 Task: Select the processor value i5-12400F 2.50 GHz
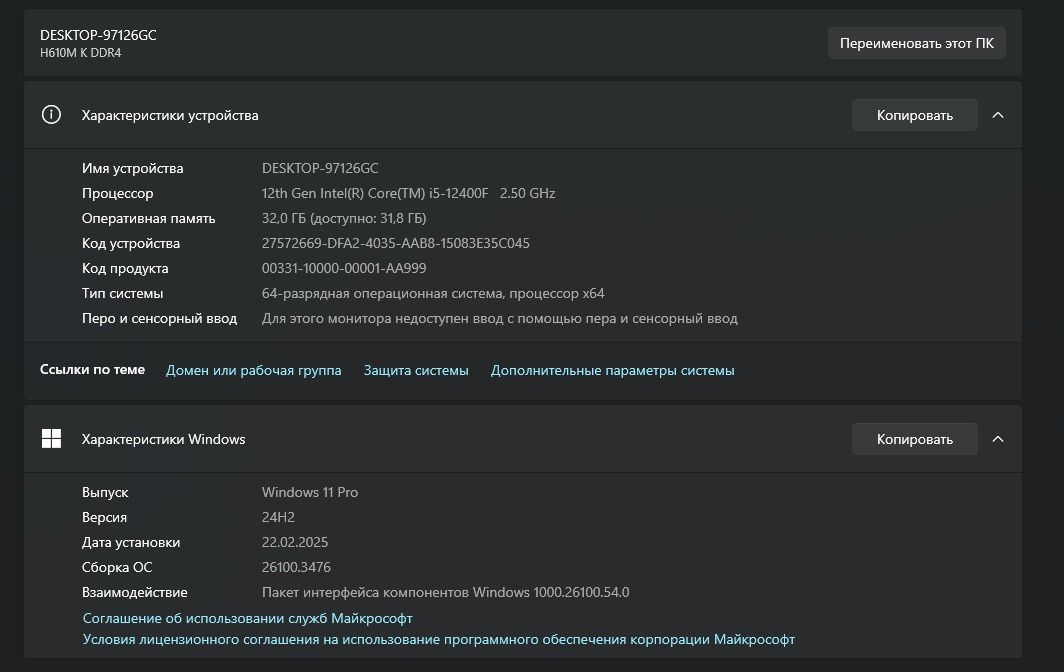[x=408, y=193]
